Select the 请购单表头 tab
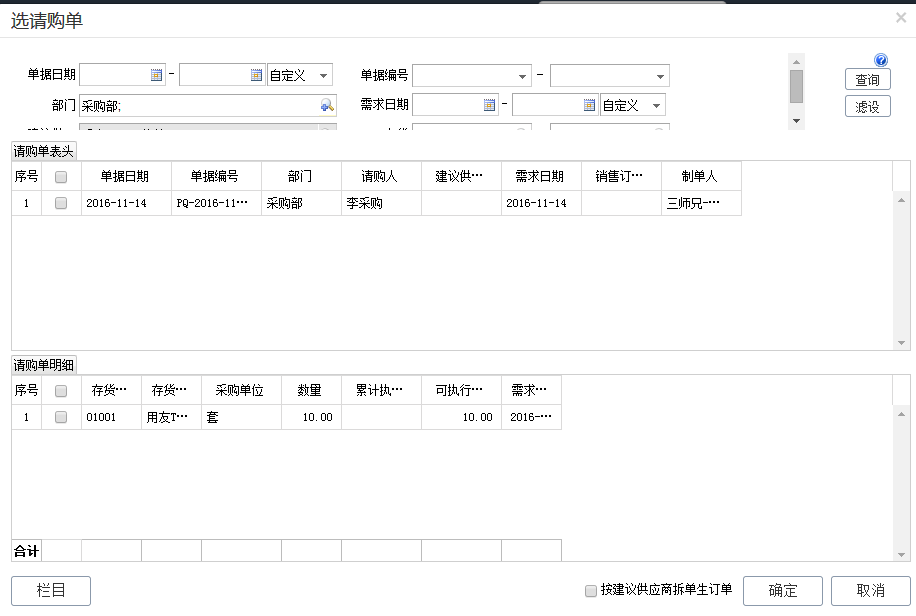The width and height of the screenshot is (916, 616). tap(44, 151)
